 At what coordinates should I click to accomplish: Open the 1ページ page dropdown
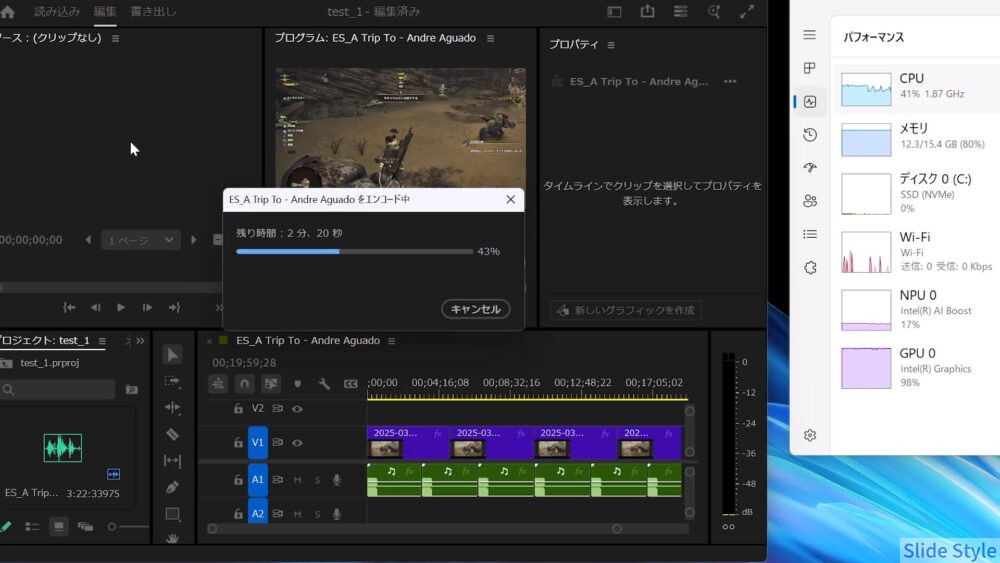(140, 240)
